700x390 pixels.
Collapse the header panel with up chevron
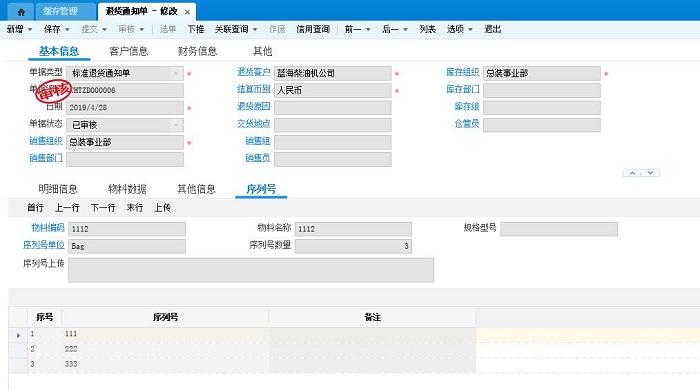pos(632,173)
